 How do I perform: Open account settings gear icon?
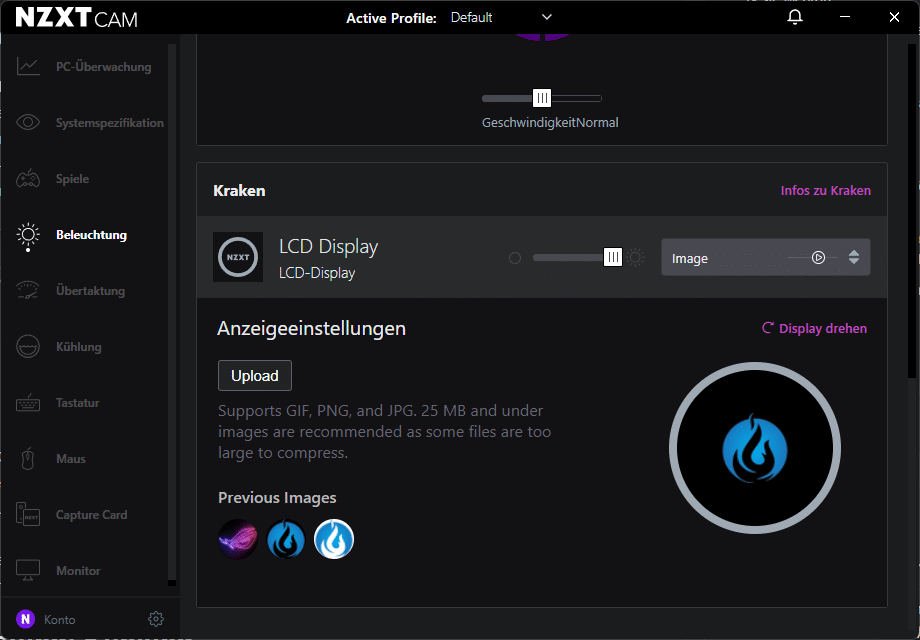coord(155,619)
